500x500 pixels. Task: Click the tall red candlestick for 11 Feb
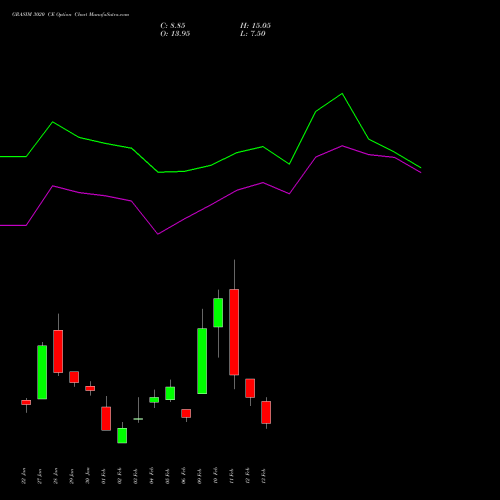[x=234, y=332]
